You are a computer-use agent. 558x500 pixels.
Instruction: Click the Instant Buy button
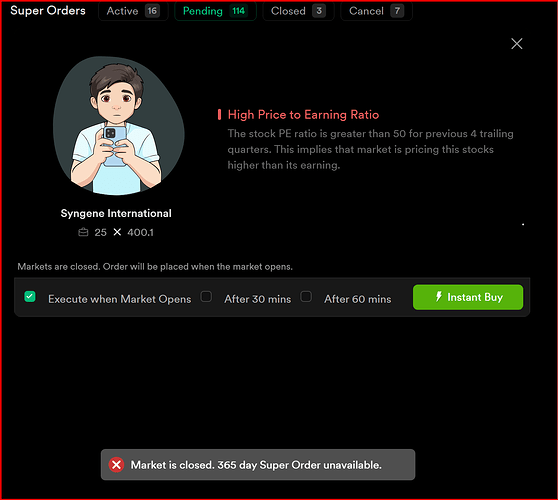[468, 297]
